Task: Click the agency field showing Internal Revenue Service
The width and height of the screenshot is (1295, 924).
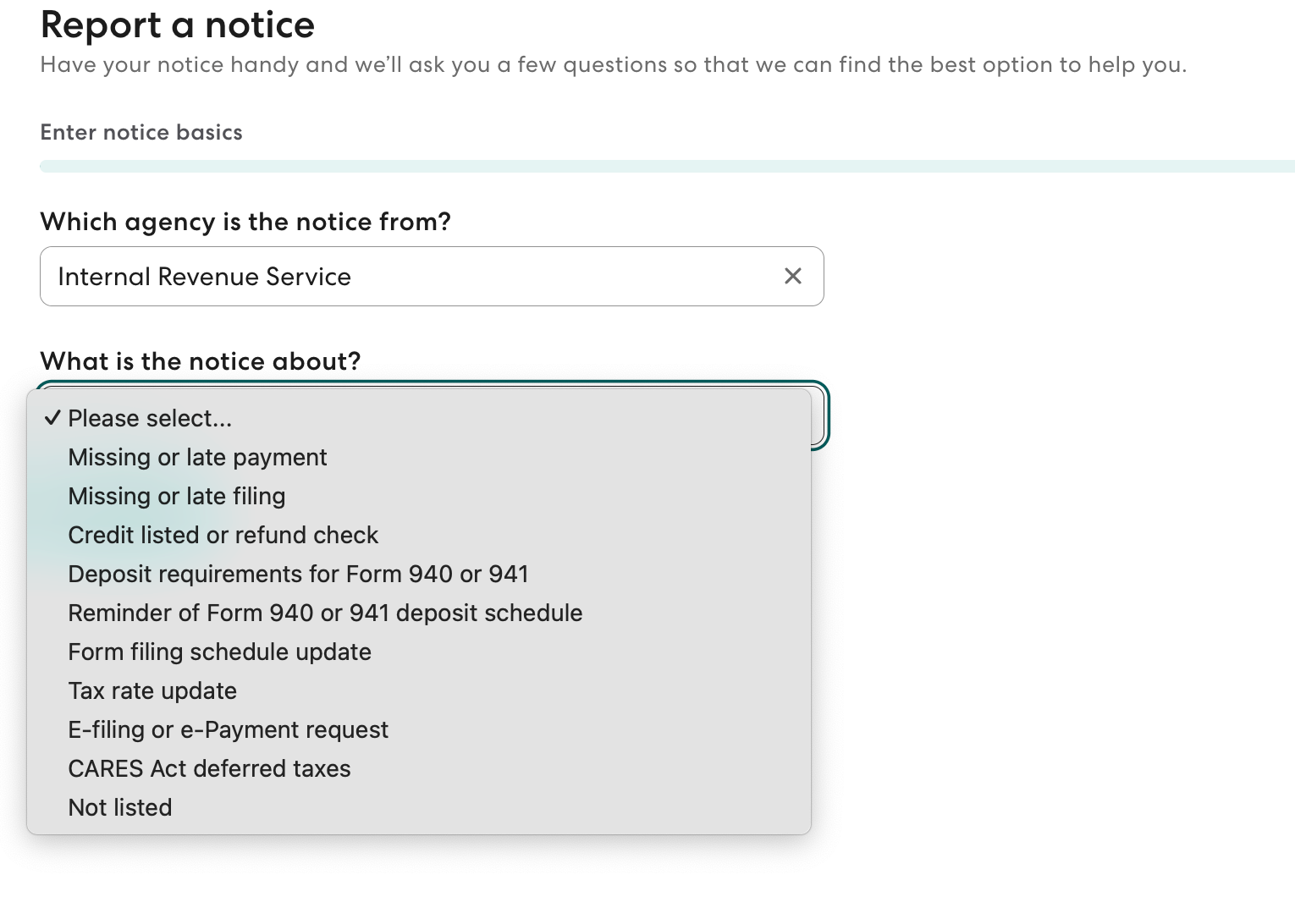Action: pos(406,277)
